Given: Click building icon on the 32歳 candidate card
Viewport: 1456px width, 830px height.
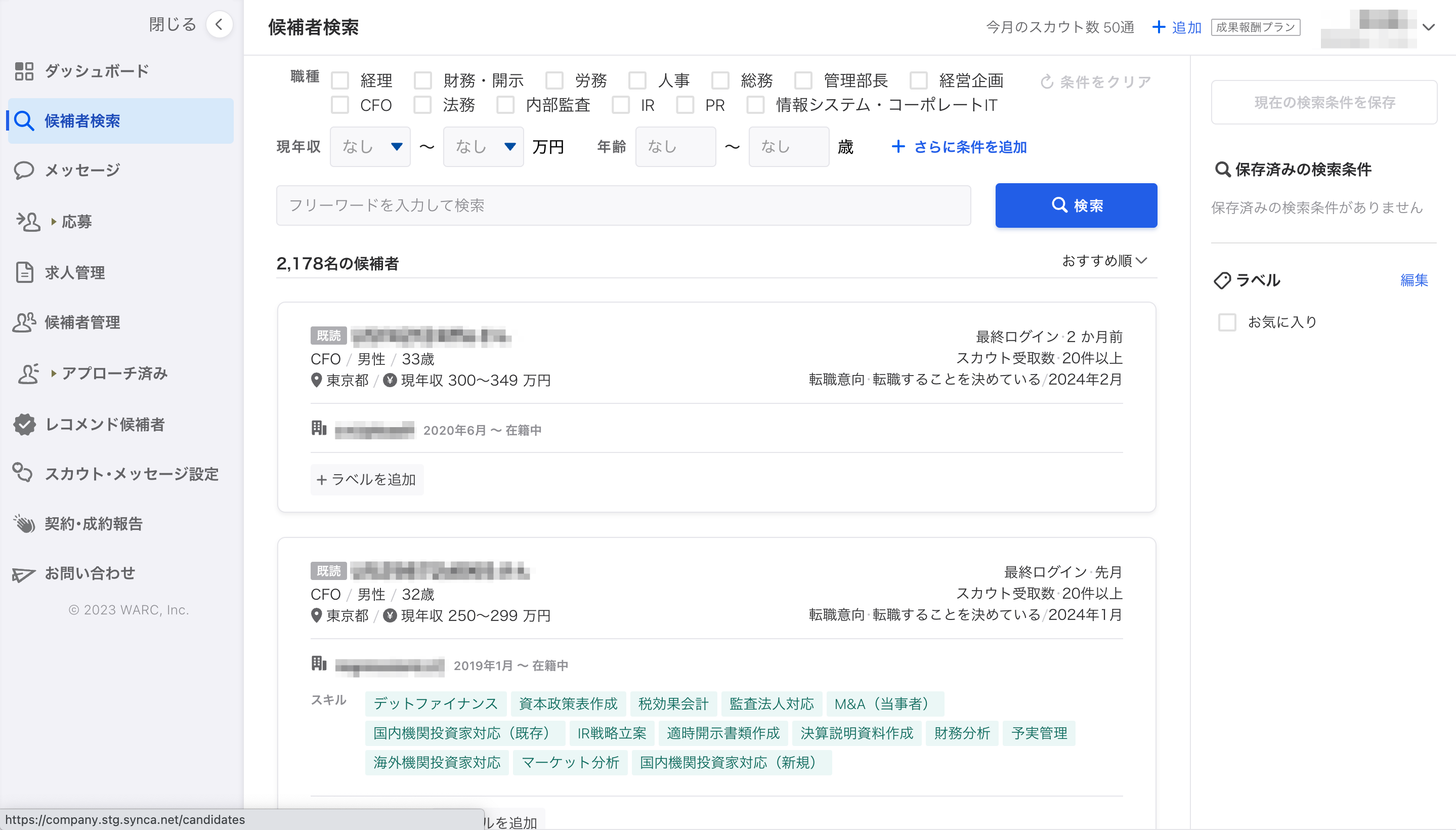Looking at the screenshot, I should pos(319,663).
